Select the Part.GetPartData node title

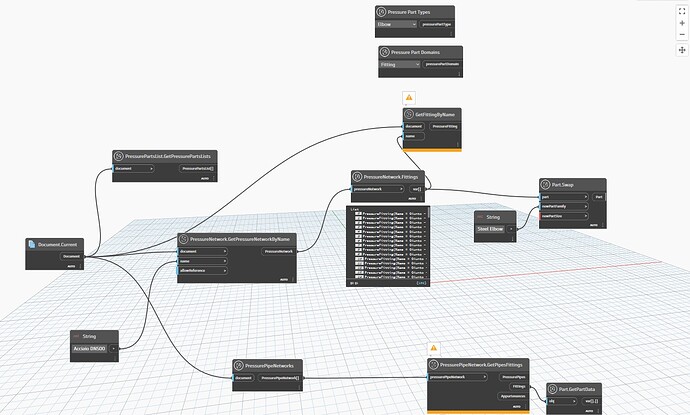tap(576, 389)
